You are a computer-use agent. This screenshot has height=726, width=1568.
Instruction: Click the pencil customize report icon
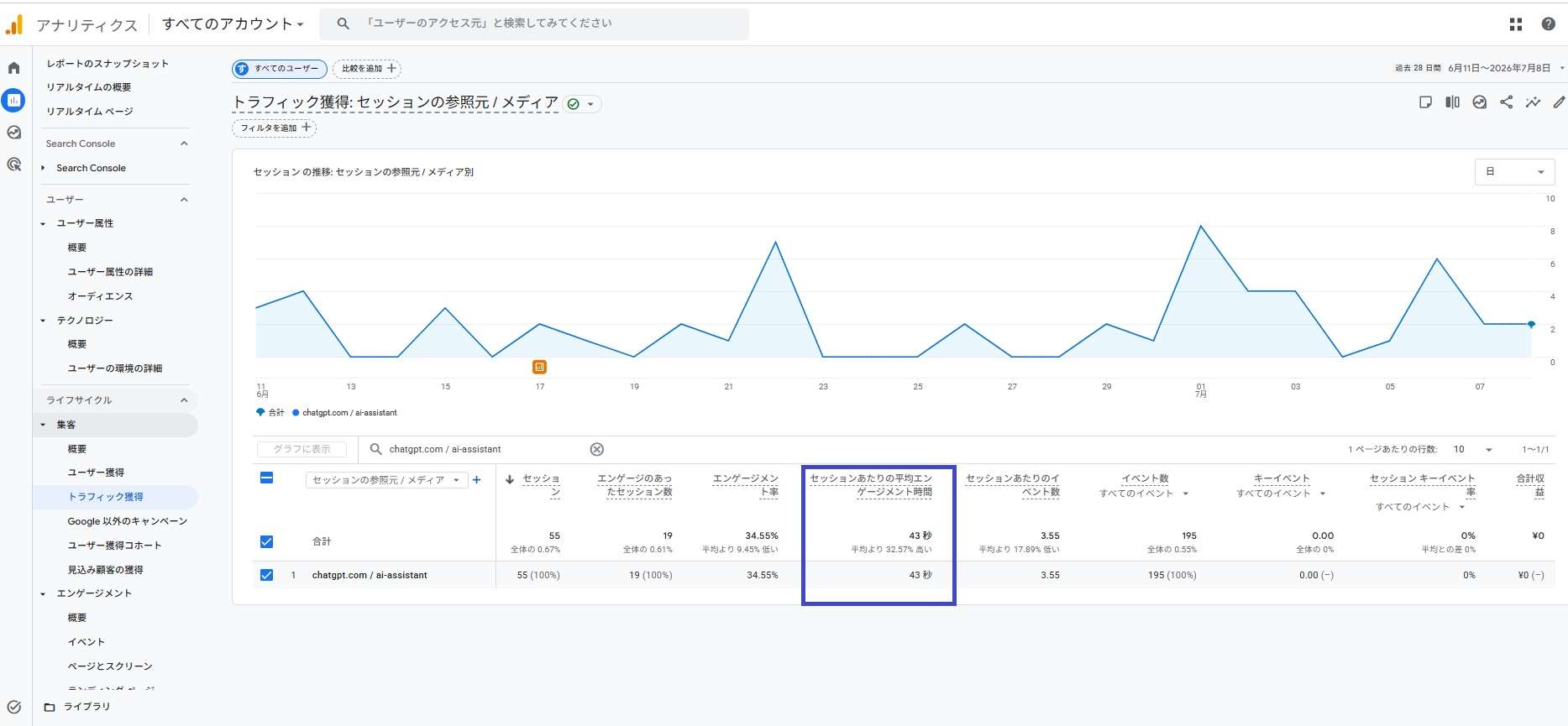point(1559,102)
